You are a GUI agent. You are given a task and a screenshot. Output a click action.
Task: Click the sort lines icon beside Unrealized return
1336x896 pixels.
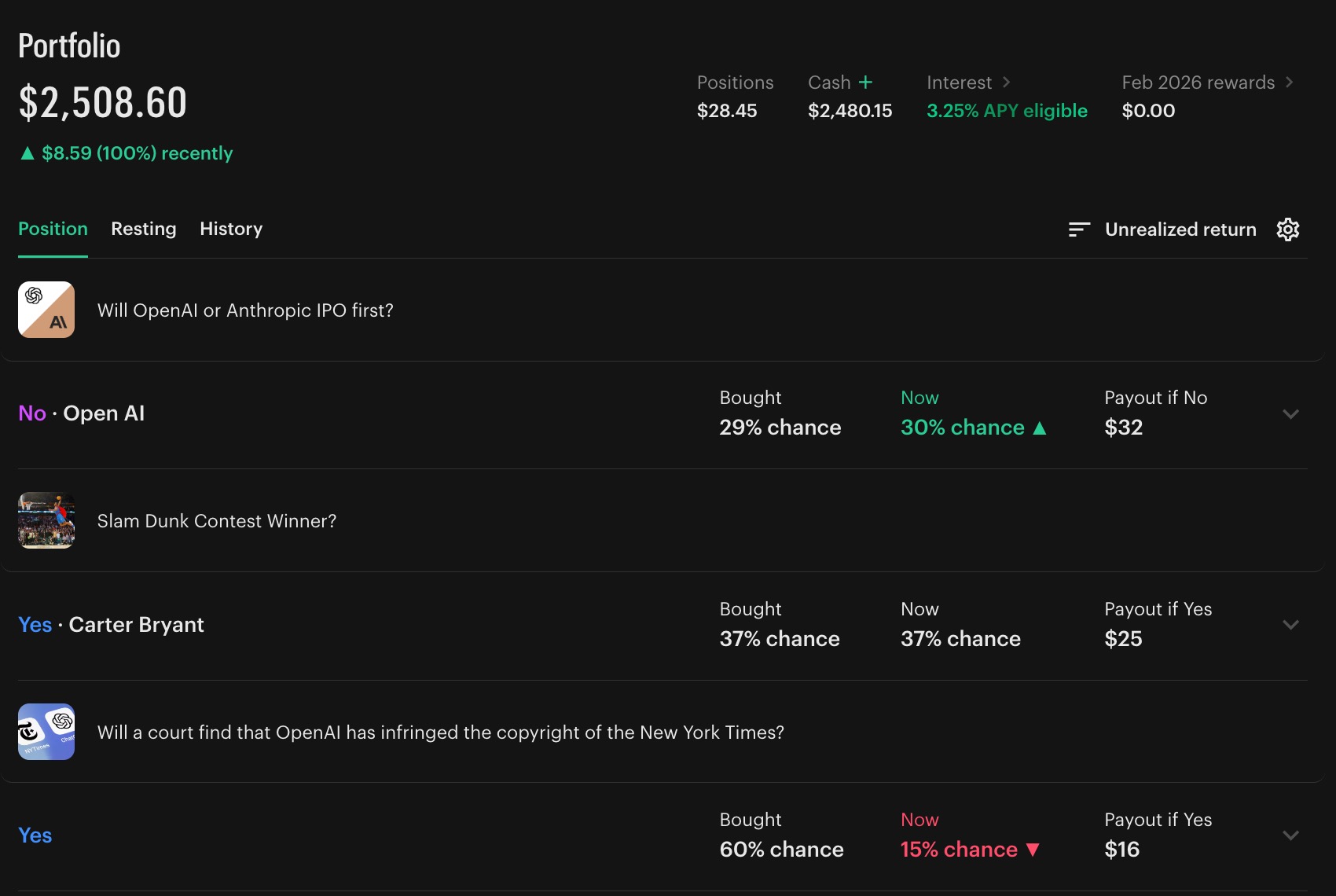pos(1079,230)
